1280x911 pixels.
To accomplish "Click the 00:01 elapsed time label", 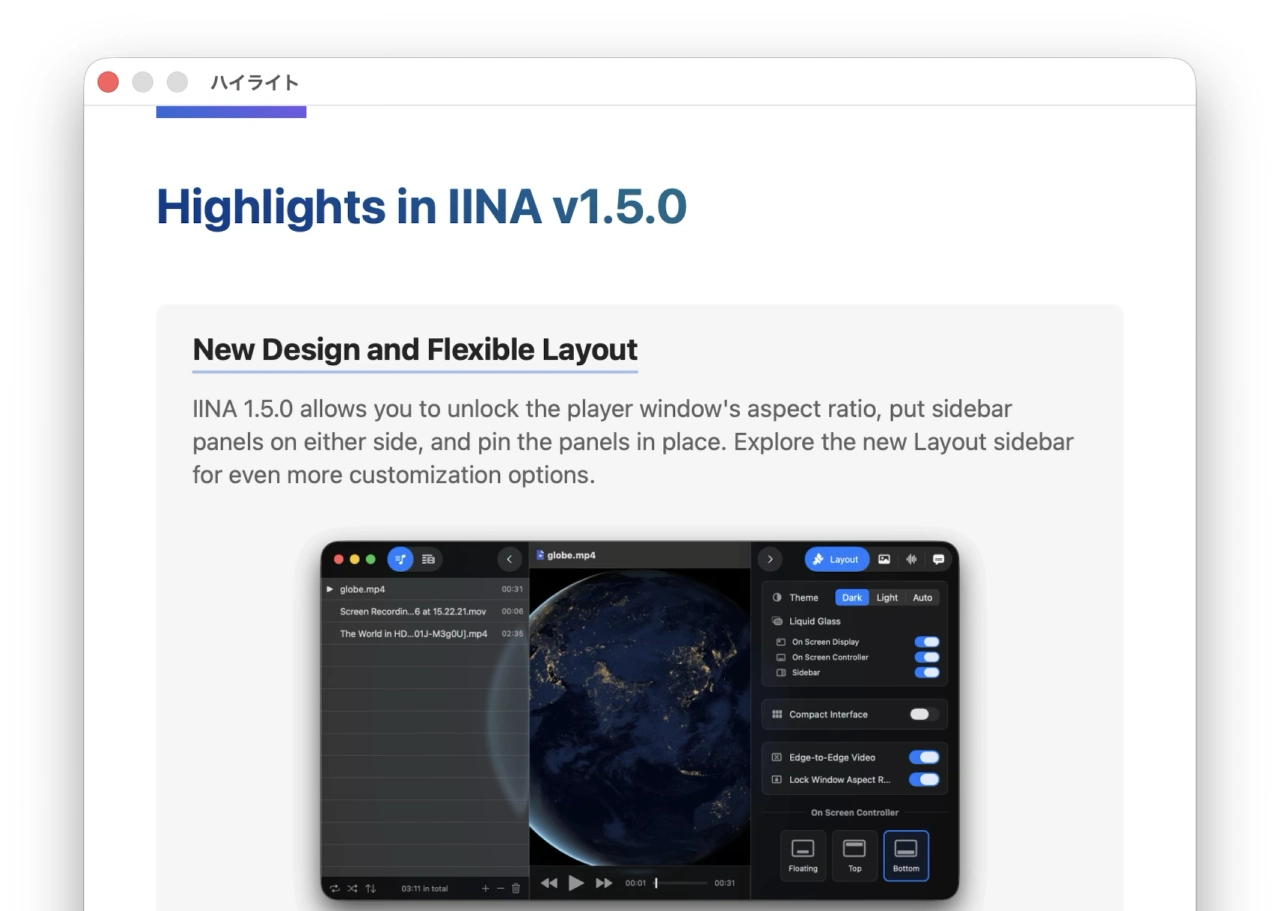I will (x=636, y=883).
